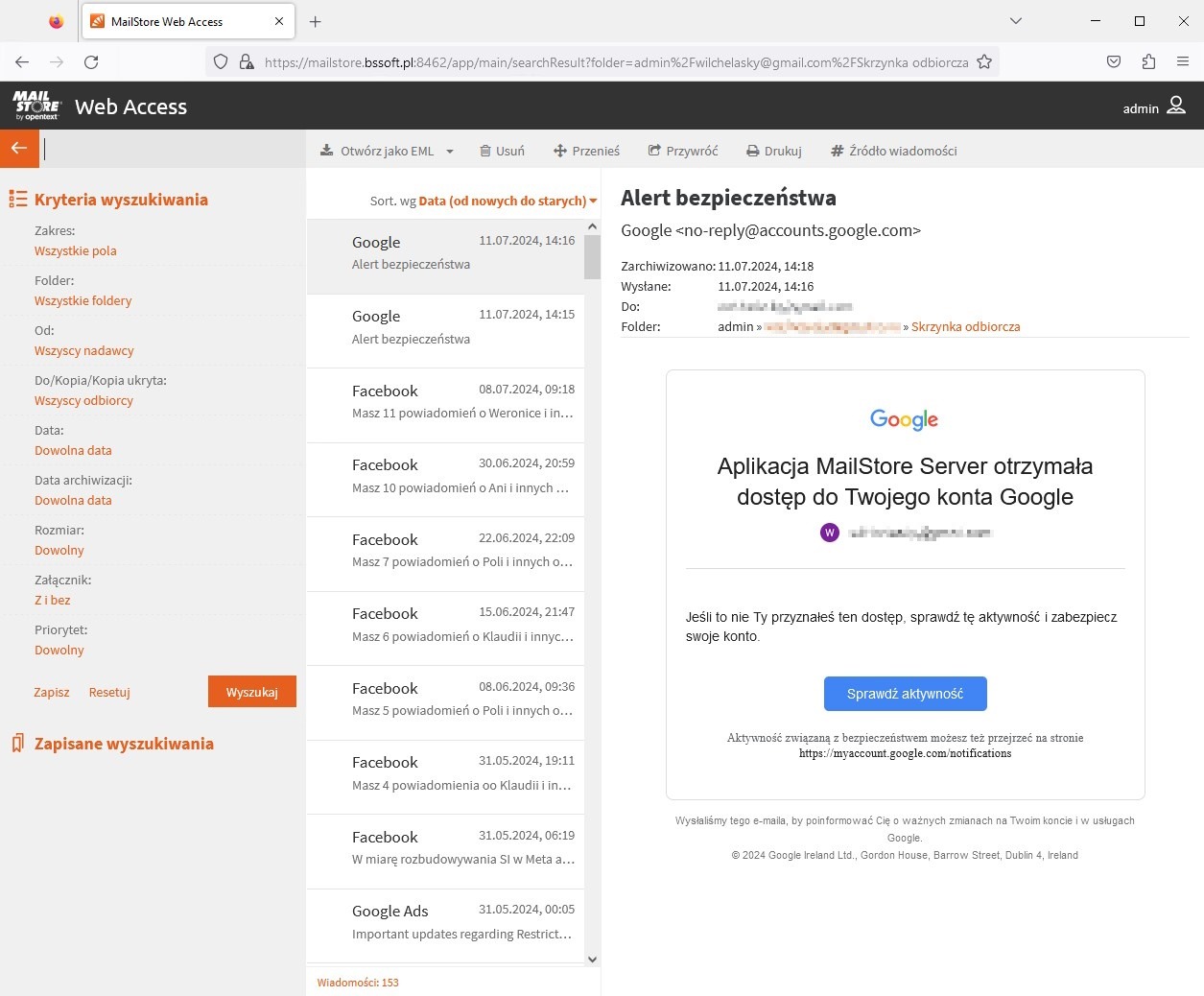Click the Wiadomości: 153 count
The height and width of the screenshot is (996, 1204).
358,983
